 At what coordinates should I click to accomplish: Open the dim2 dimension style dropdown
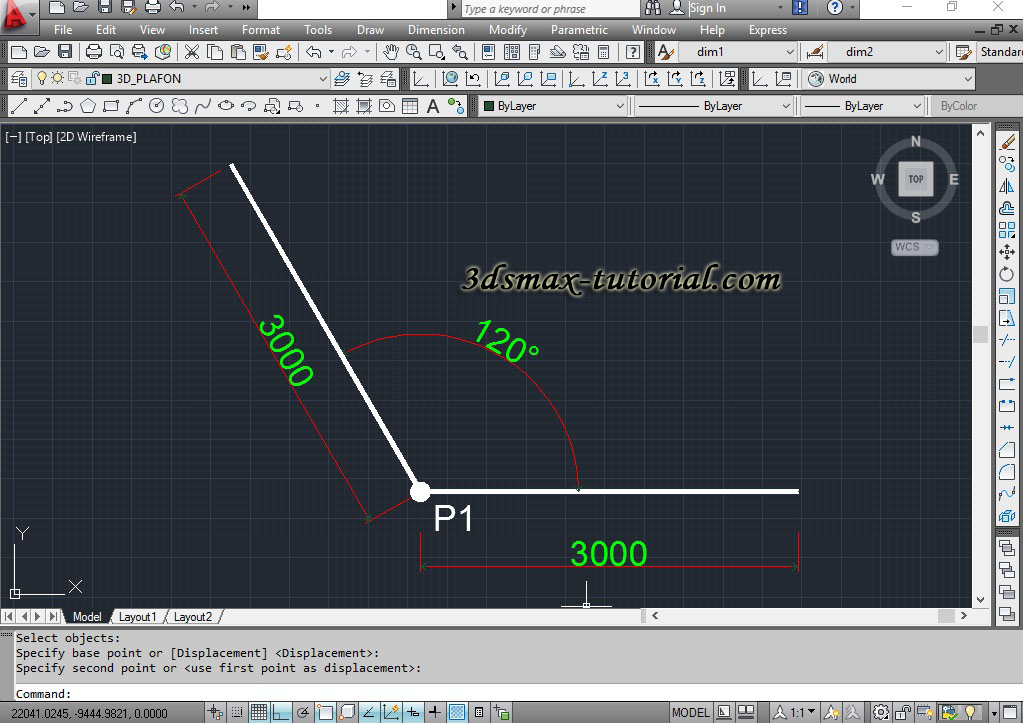coord(939,52)
